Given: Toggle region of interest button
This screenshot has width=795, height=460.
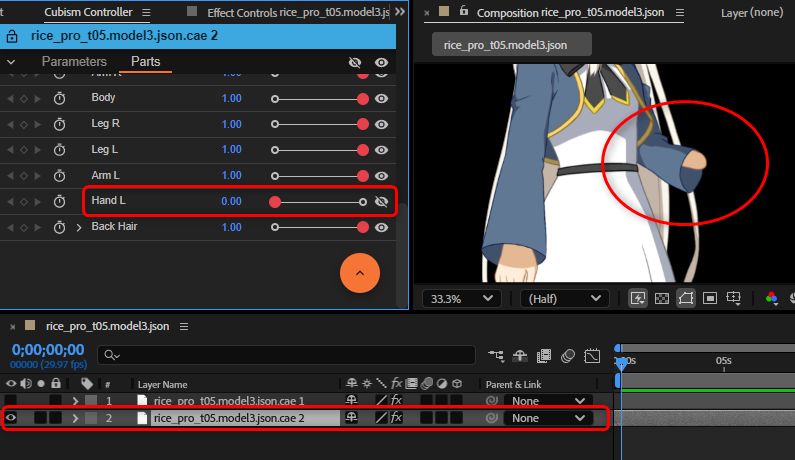Looking at the screenshot, I should pyautogui.click(x=710, y=298).
